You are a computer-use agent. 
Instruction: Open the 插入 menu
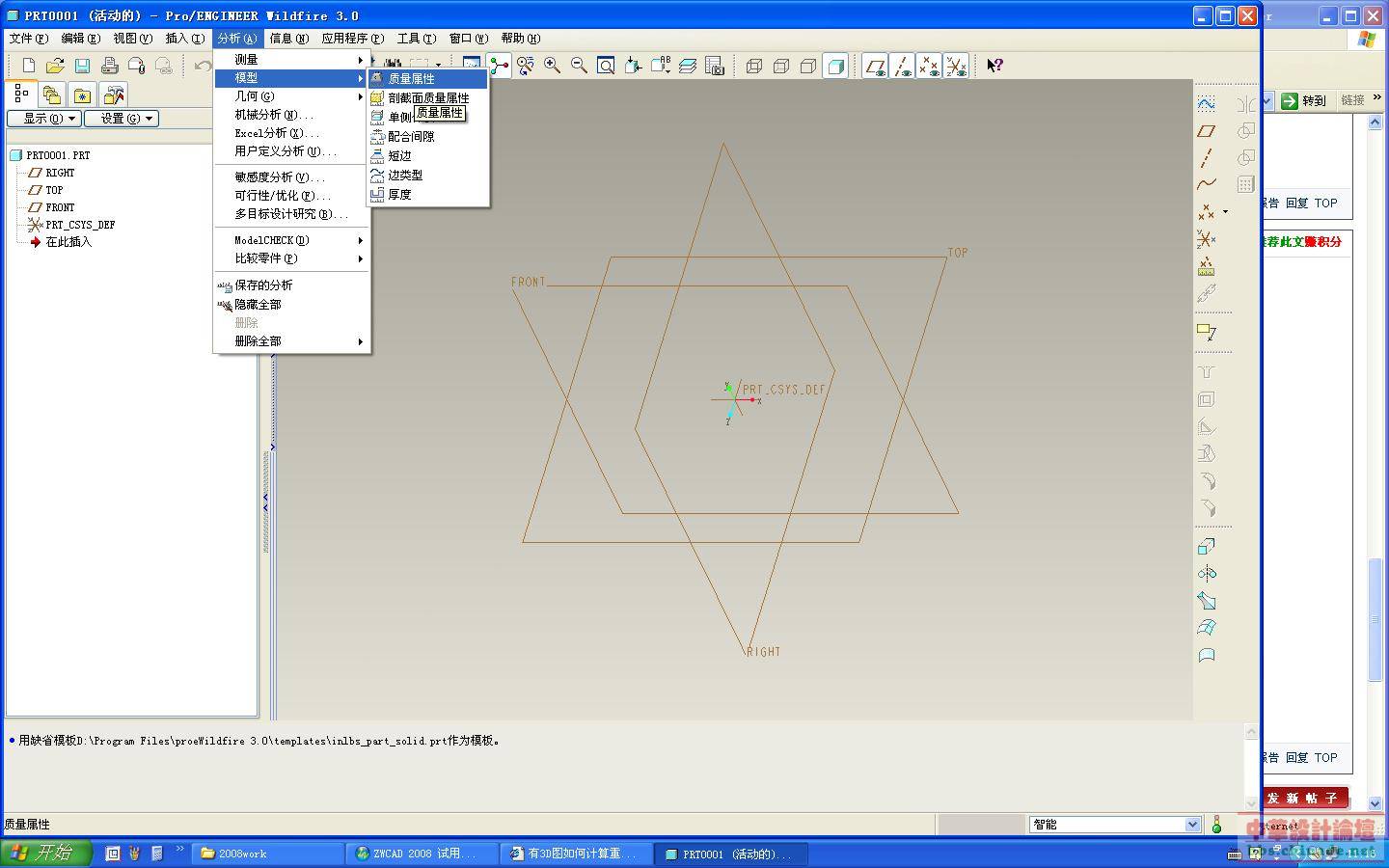[x=184, y=39]
